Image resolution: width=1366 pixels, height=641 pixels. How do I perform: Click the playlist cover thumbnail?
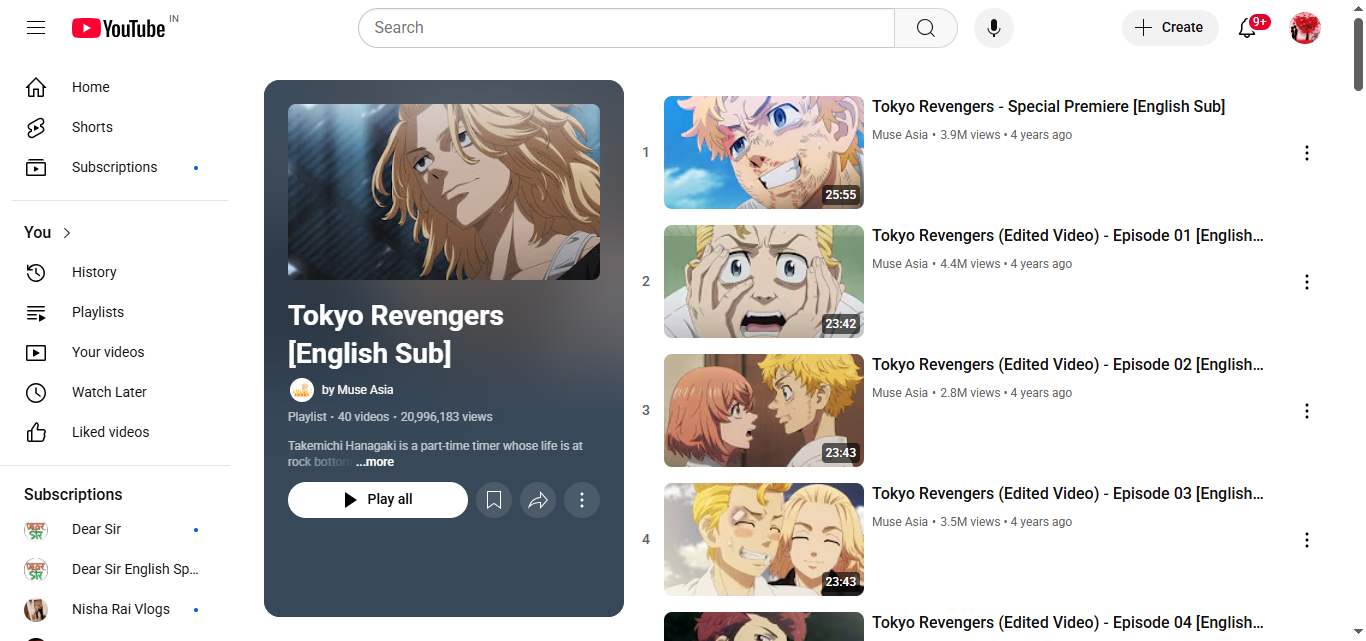tap(444, 192)
